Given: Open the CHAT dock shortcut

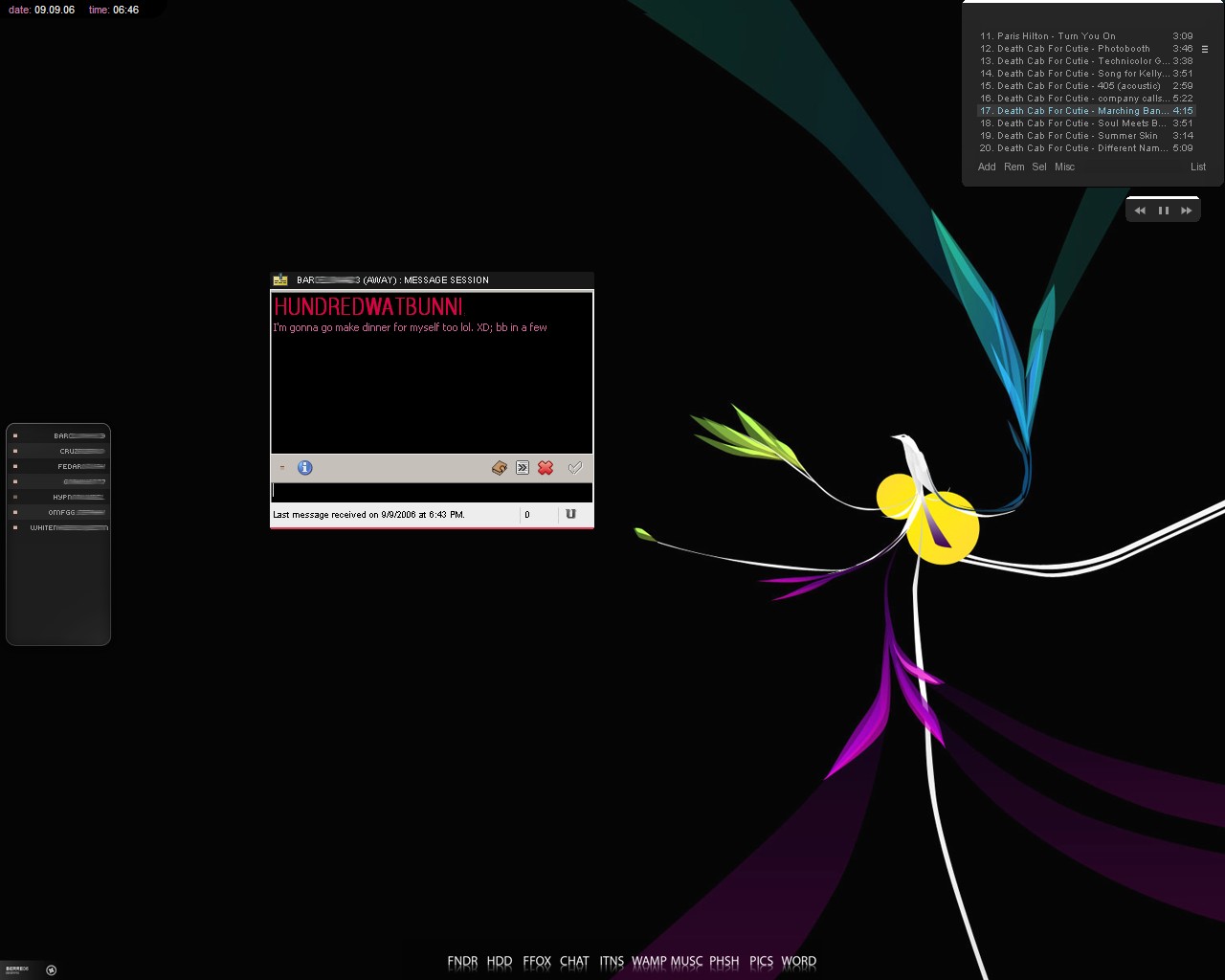Looking at the screenshot, I should (x=574, y=962).
